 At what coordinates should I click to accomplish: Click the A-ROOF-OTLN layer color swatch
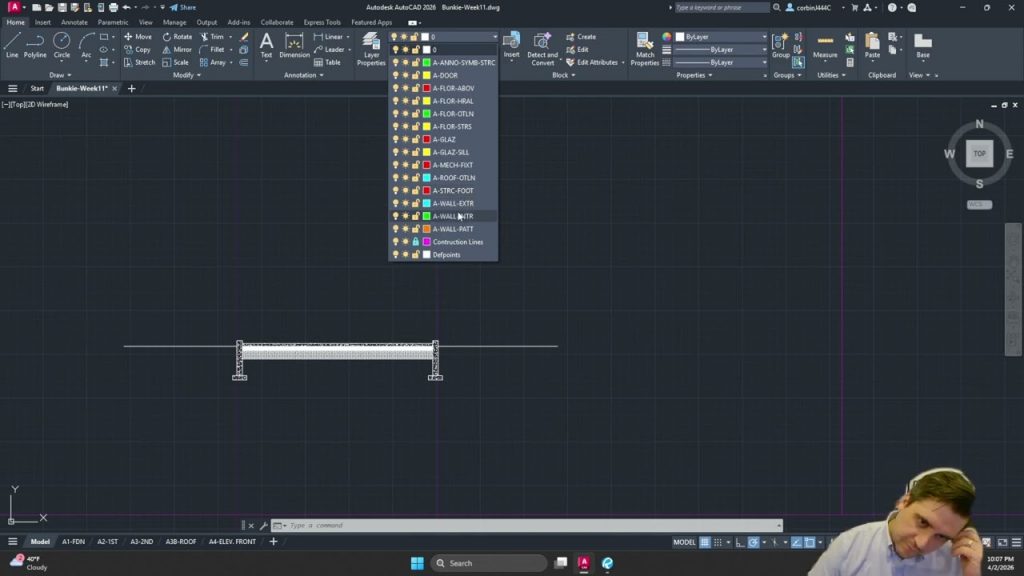427,178
